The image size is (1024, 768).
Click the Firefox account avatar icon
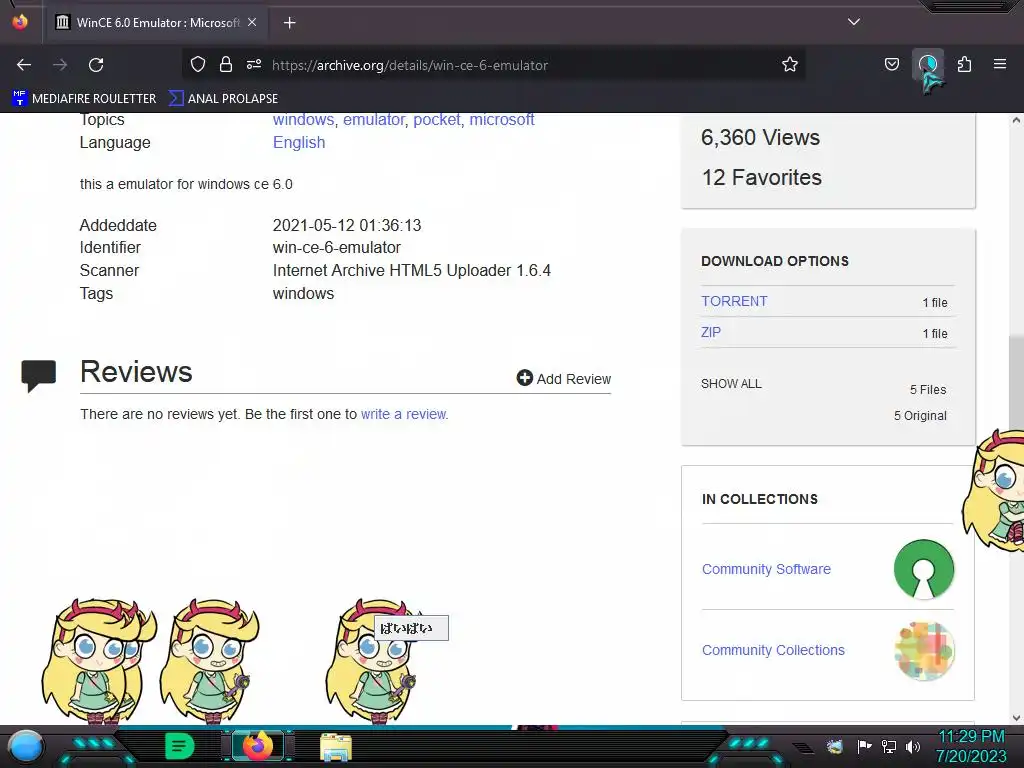[927, 64]
